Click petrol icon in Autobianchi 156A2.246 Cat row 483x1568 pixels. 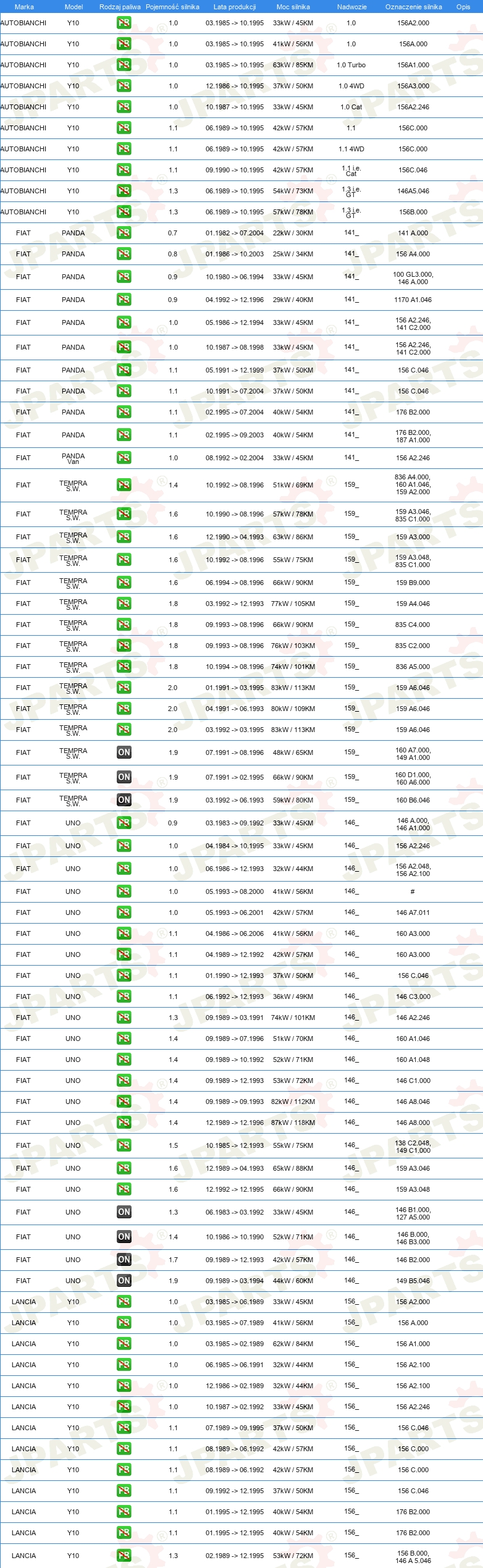coord(124,107)
